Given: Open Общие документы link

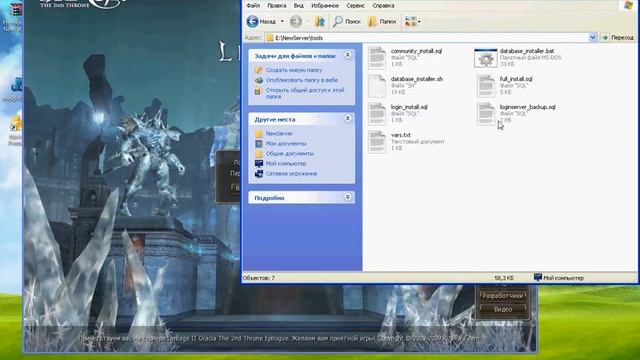Looking at the screenshot, I should [x=290, y=153].
